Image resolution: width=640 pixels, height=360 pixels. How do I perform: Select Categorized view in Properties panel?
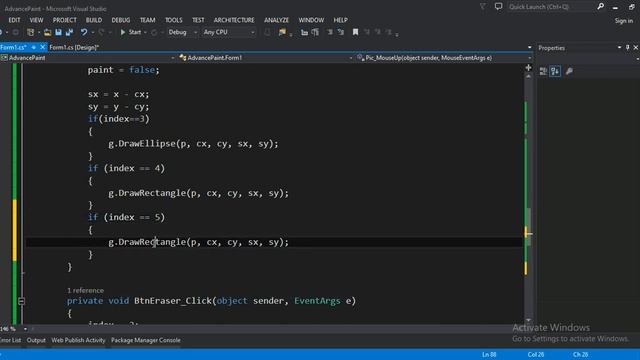pyautogui.click(x=543, y=71)
